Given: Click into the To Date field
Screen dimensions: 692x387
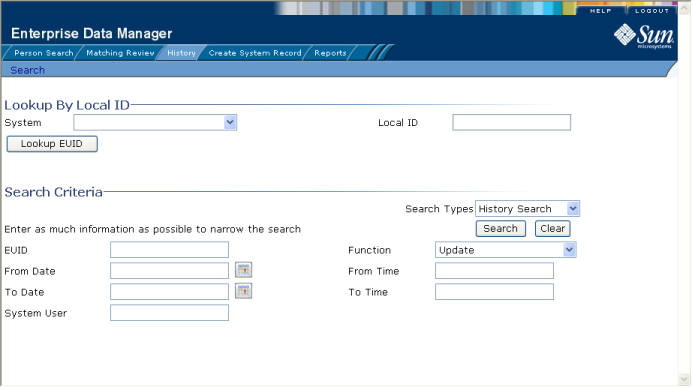Looking at the screenshot, I should (169, 292).
